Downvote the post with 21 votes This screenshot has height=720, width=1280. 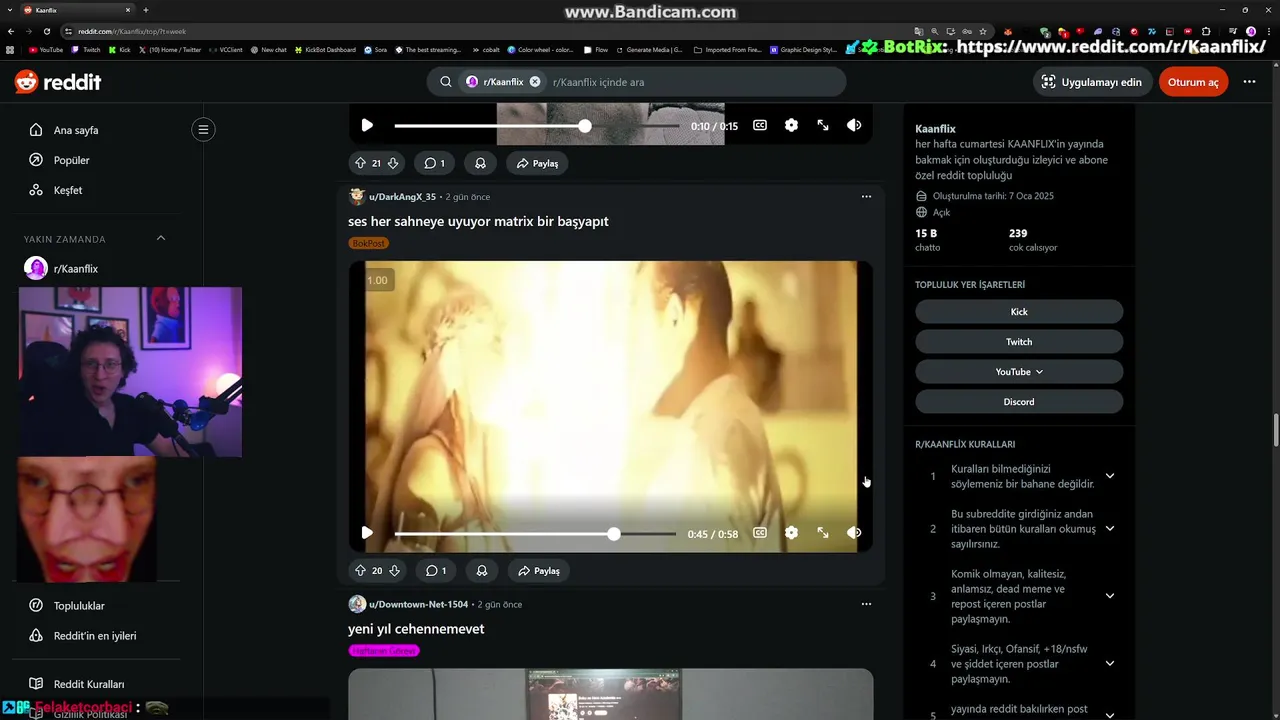(393, 163)
